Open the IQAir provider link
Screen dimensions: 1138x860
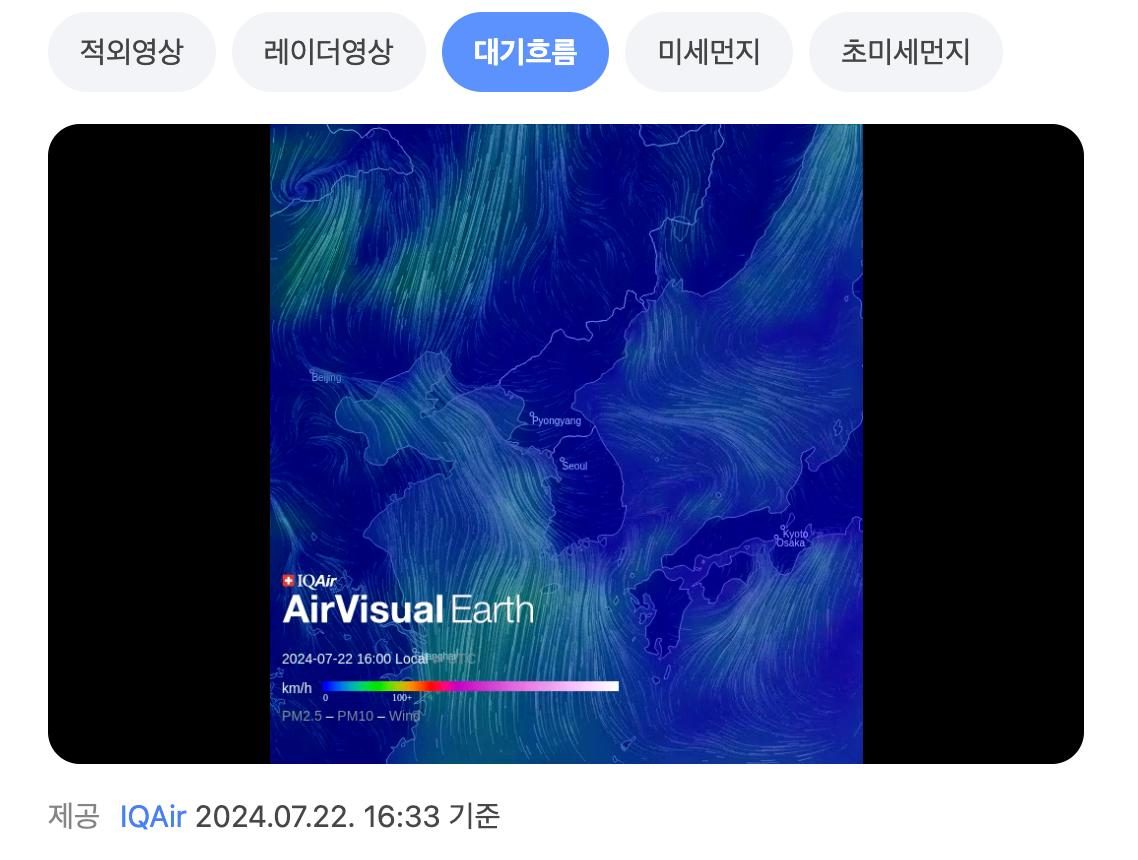coord(153,817)
